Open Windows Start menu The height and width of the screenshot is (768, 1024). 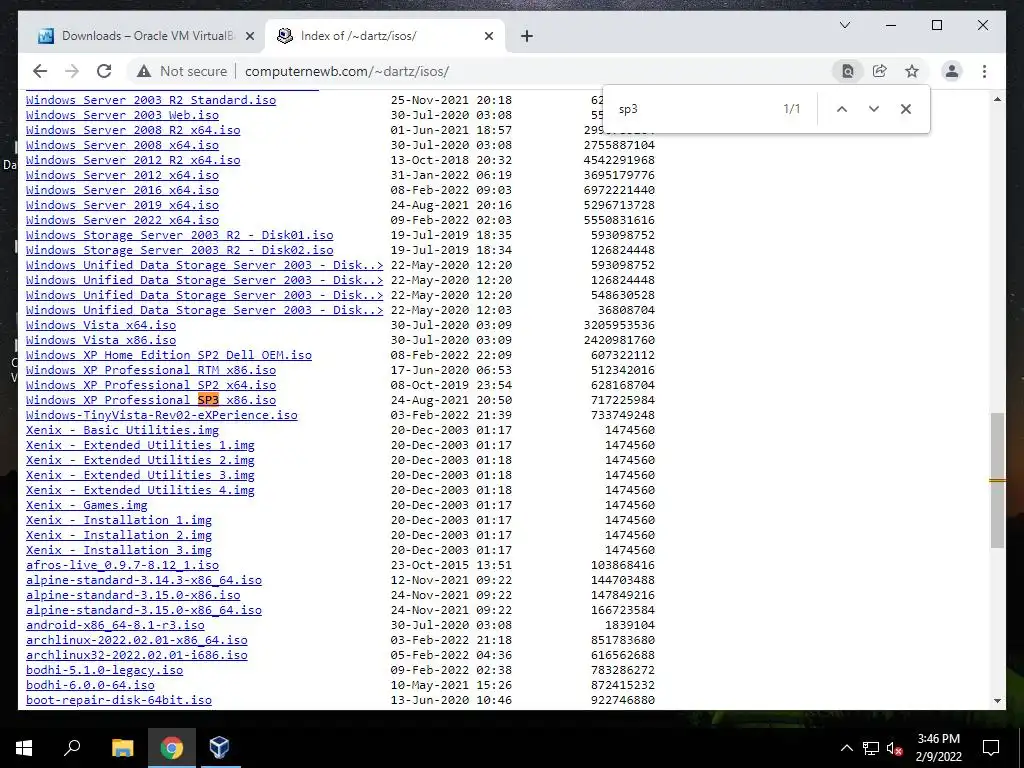pos(24,748)
